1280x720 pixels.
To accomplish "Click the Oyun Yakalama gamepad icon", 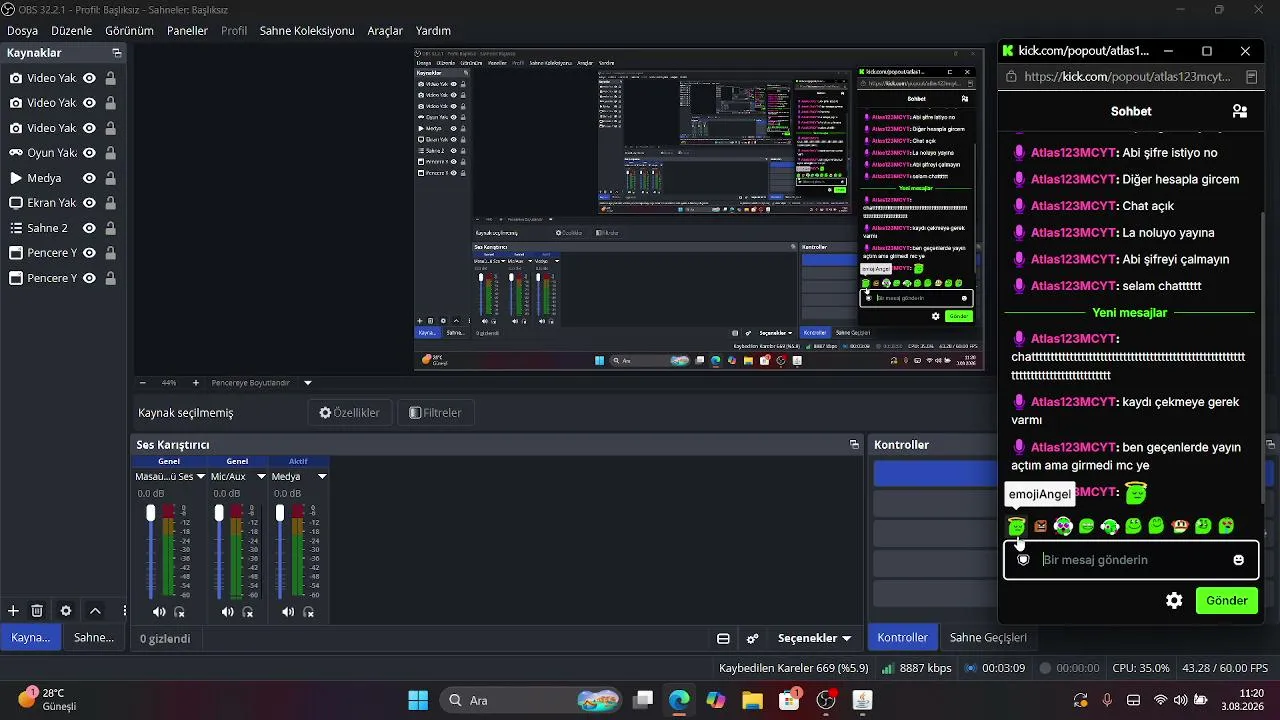I will [x=16, y=153].
